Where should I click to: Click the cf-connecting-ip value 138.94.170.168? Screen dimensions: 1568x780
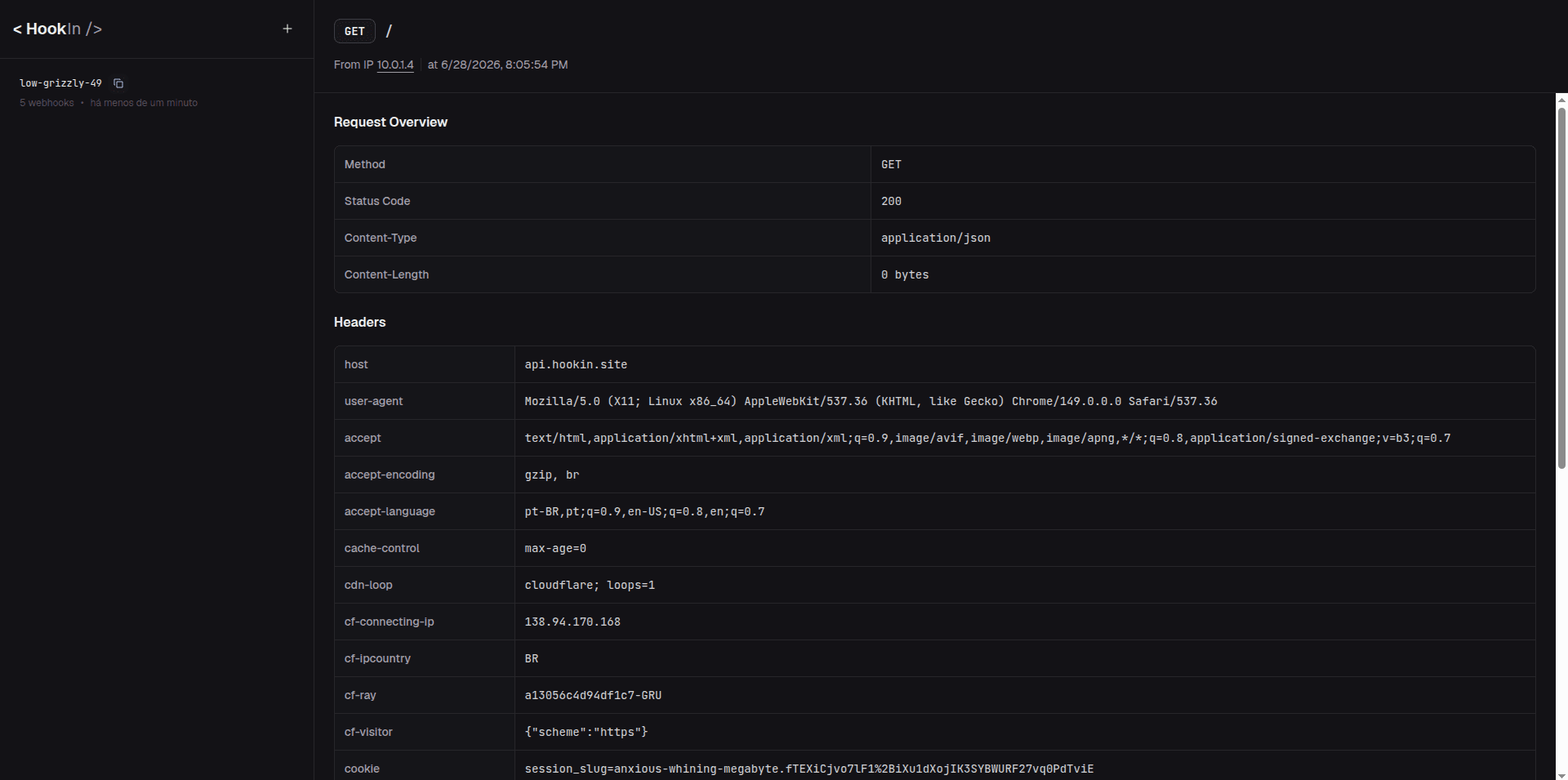tap(572, 622)
